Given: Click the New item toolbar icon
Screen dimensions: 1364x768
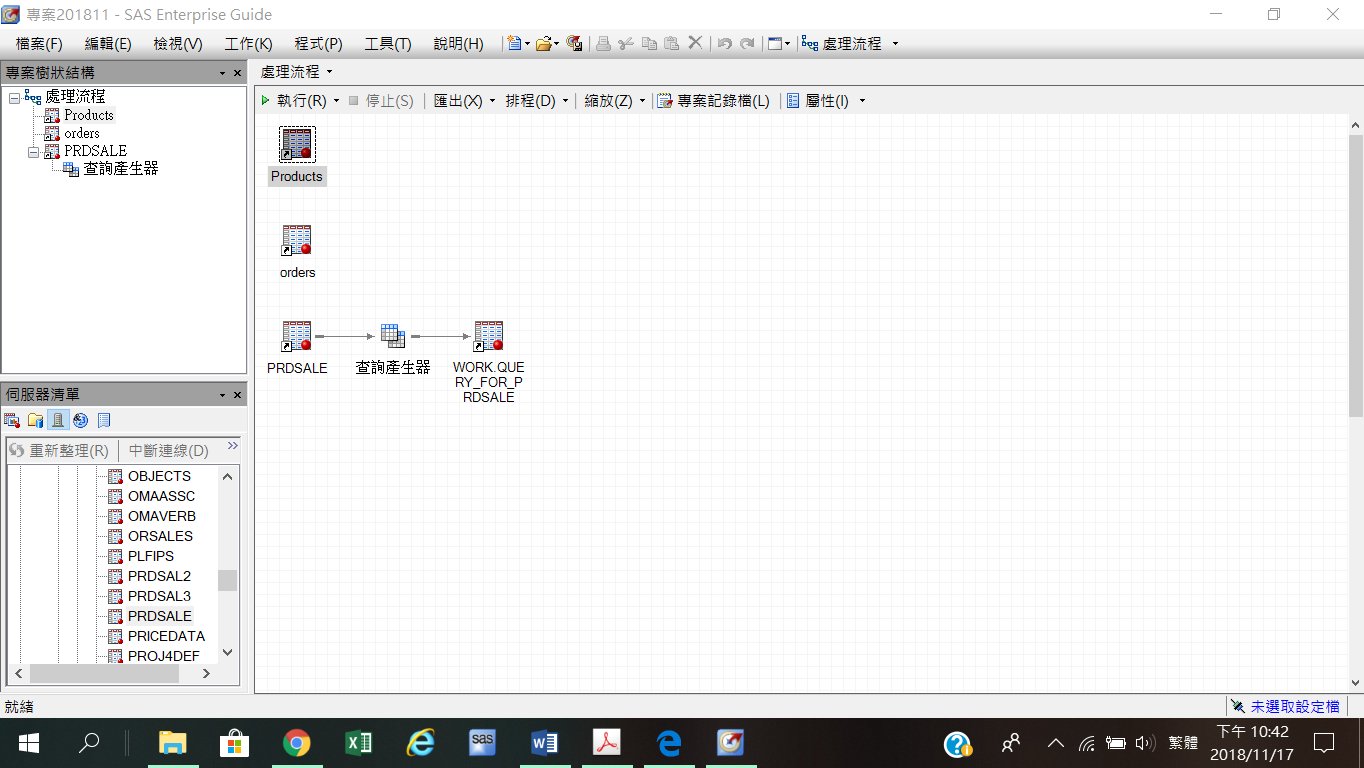Looking at the screenshot, I should click(514, 43).
